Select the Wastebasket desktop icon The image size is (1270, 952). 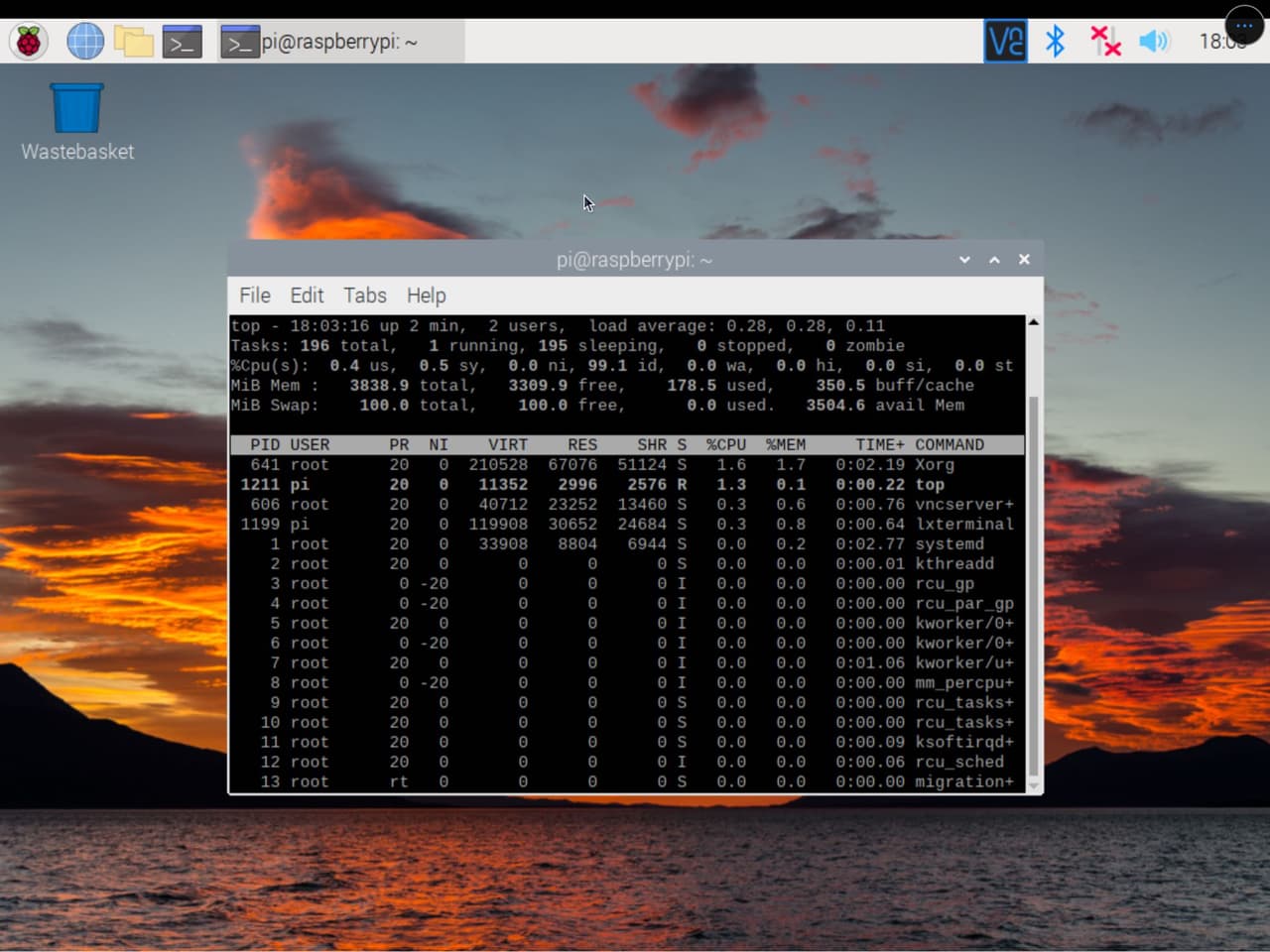[x=77, y=121]
